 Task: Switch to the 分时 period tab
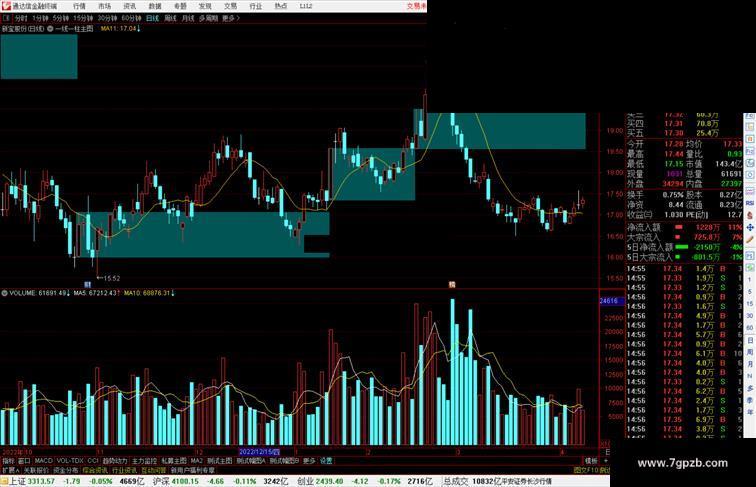21,18
